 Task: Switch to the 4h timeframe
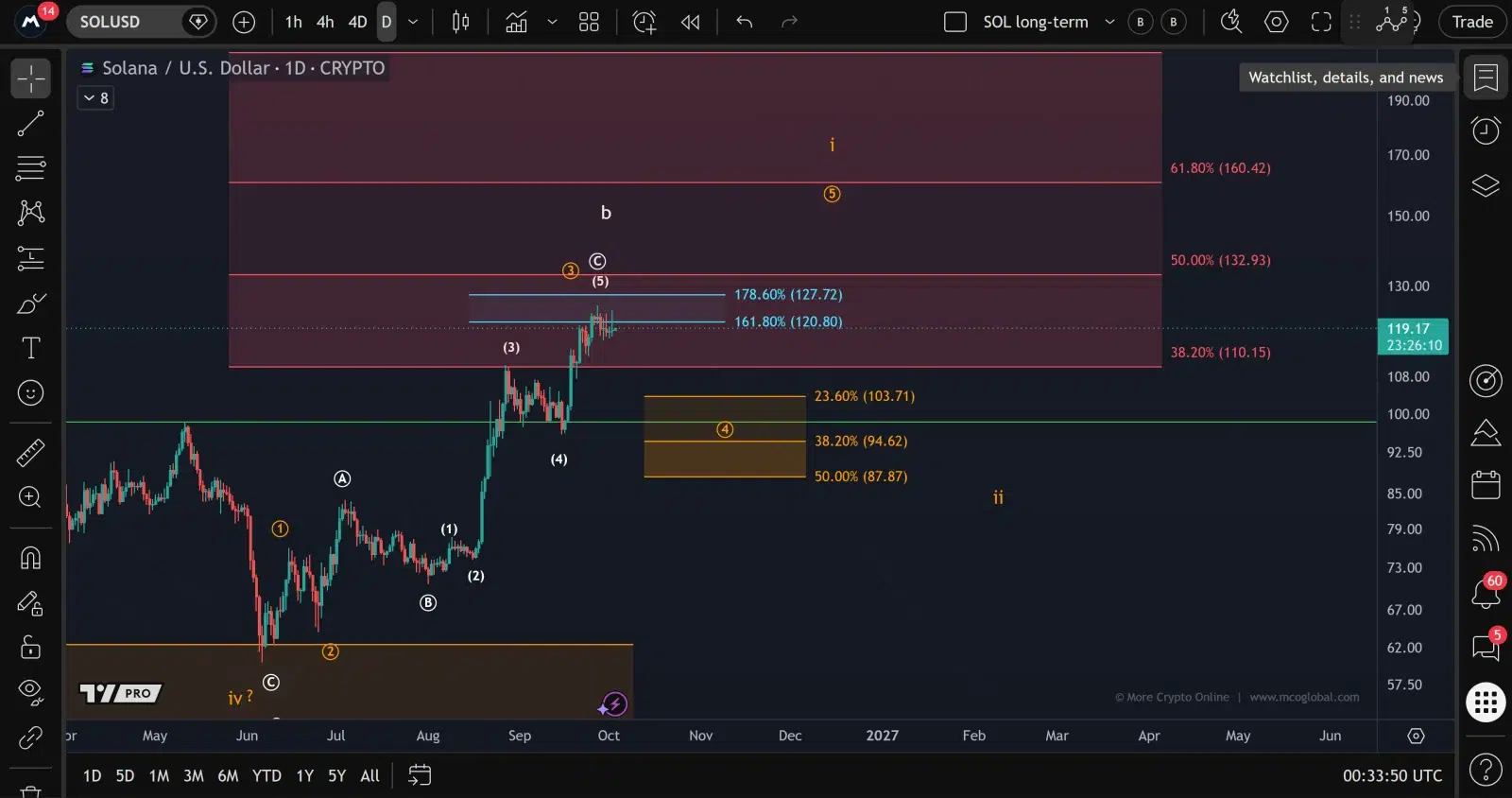(325, 22)
